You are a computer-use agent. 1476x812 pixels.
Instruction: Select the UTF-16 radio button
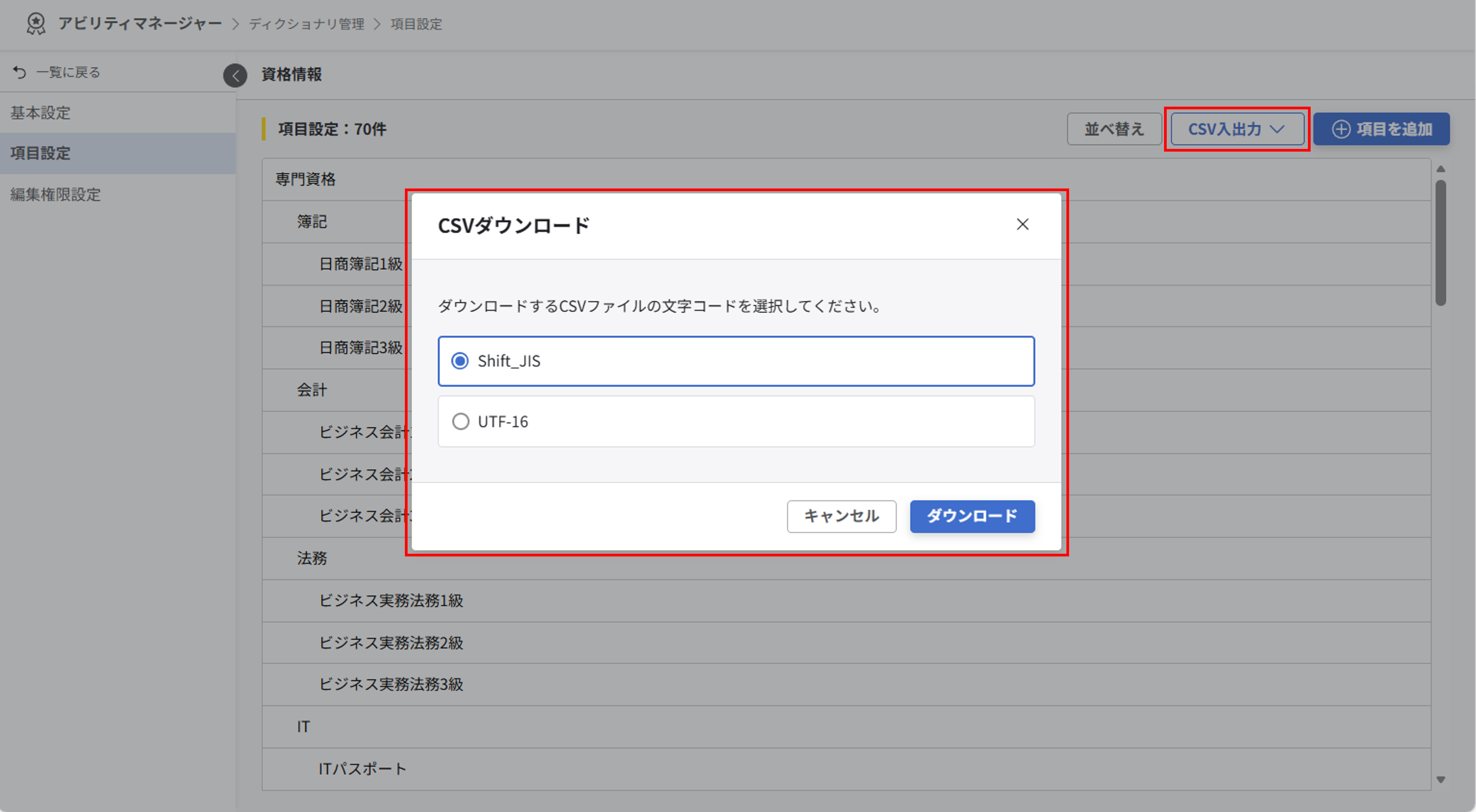click(460, 422)
